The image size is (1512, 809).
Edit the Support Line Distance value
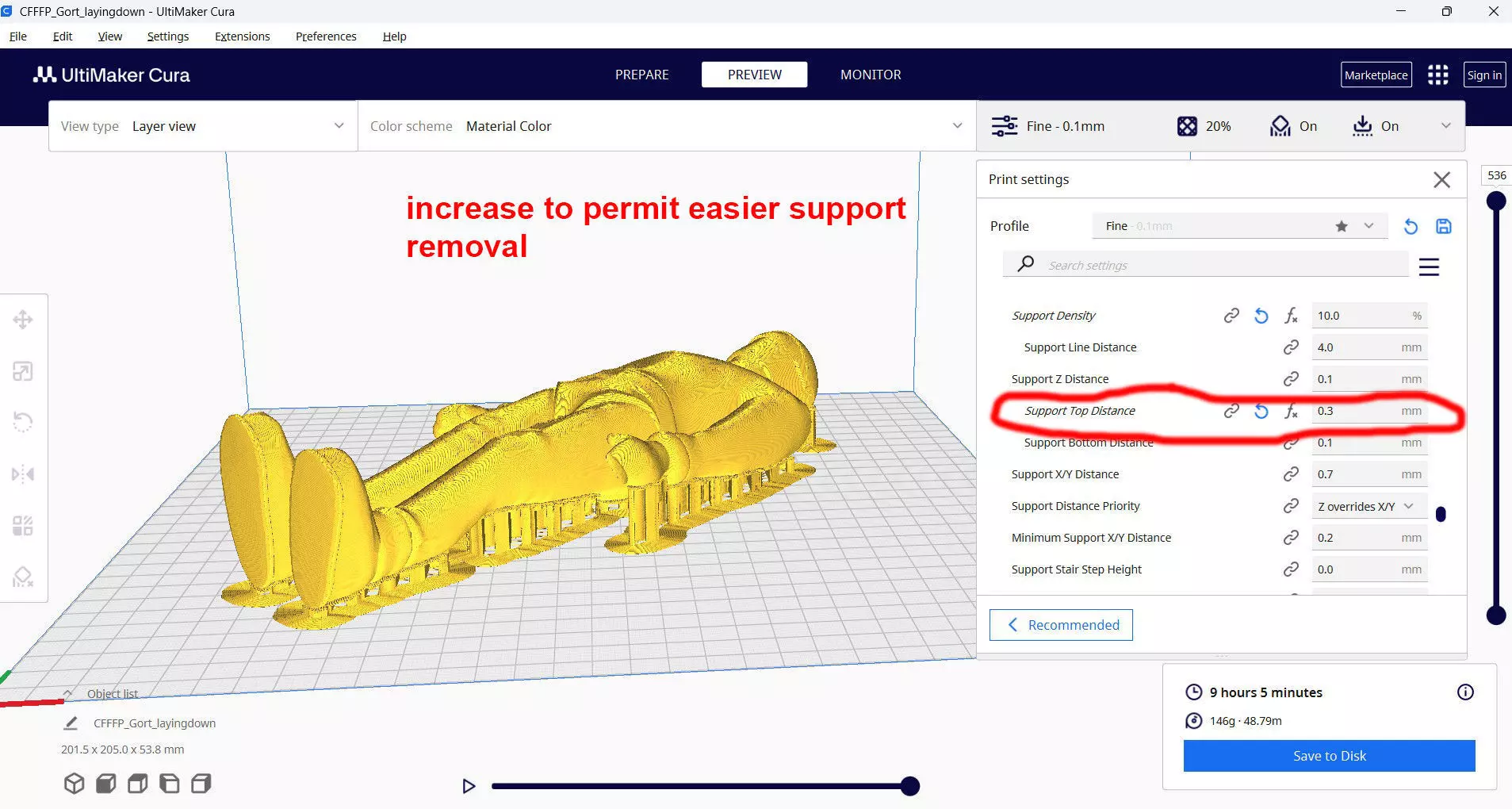(1369, 347)
